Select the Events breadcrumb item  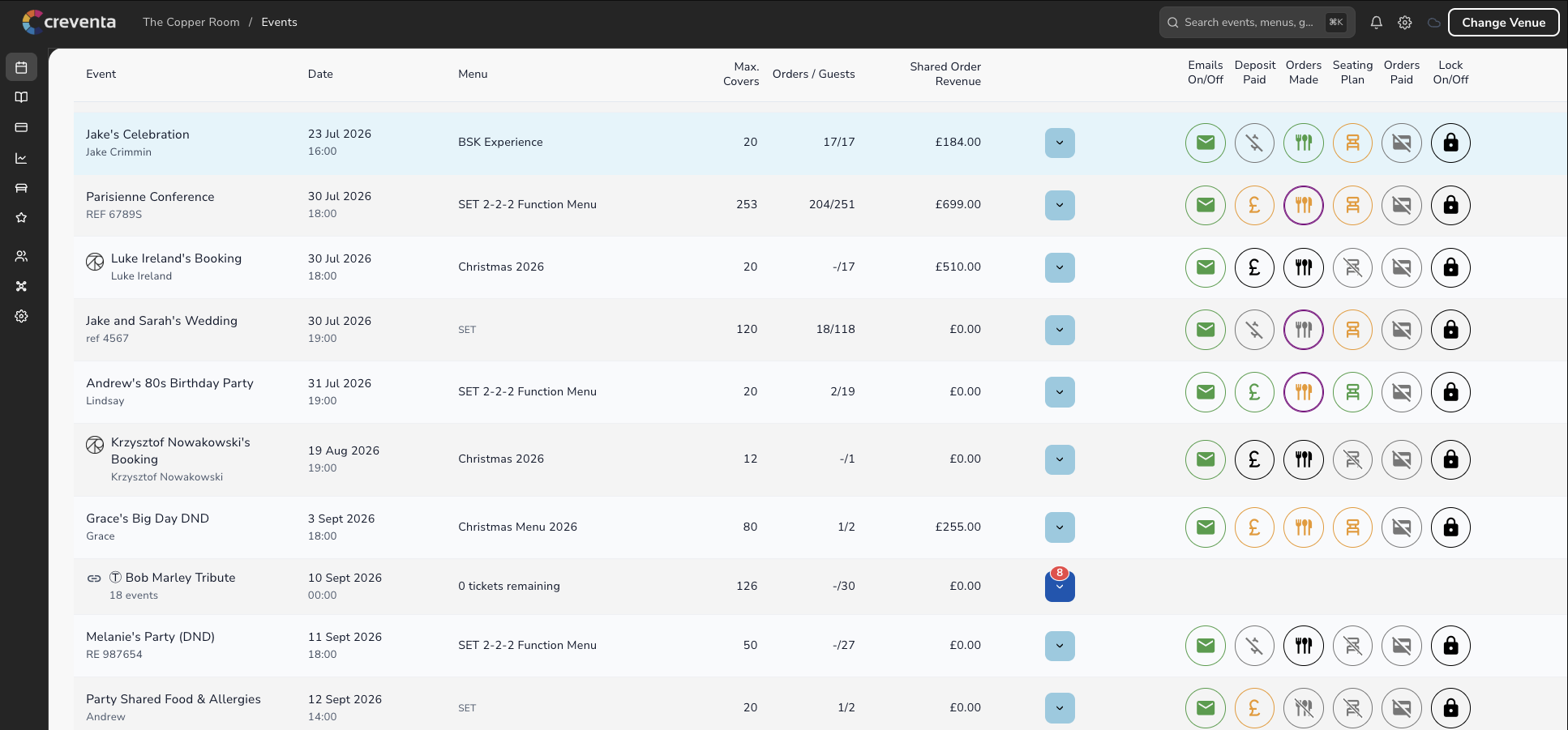click(279, 22)
